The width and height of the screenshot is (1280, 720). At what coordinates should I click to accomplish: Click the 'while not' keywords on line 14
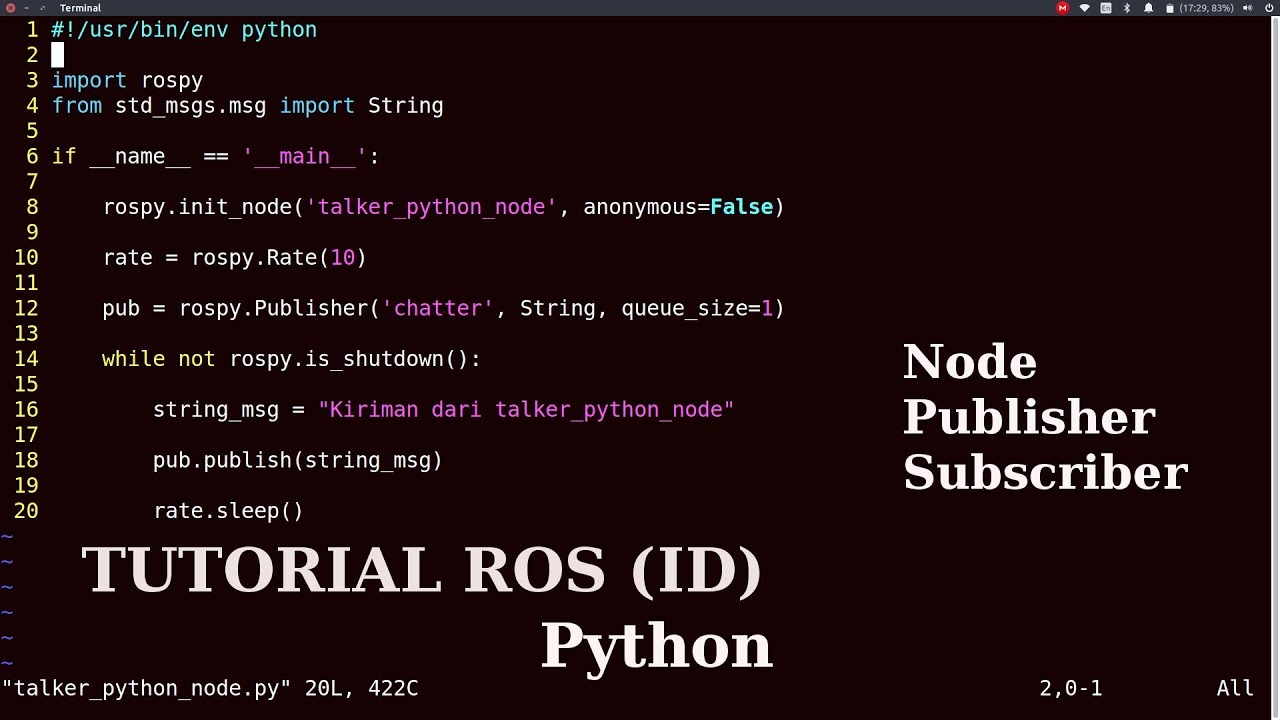coord(158,359)
